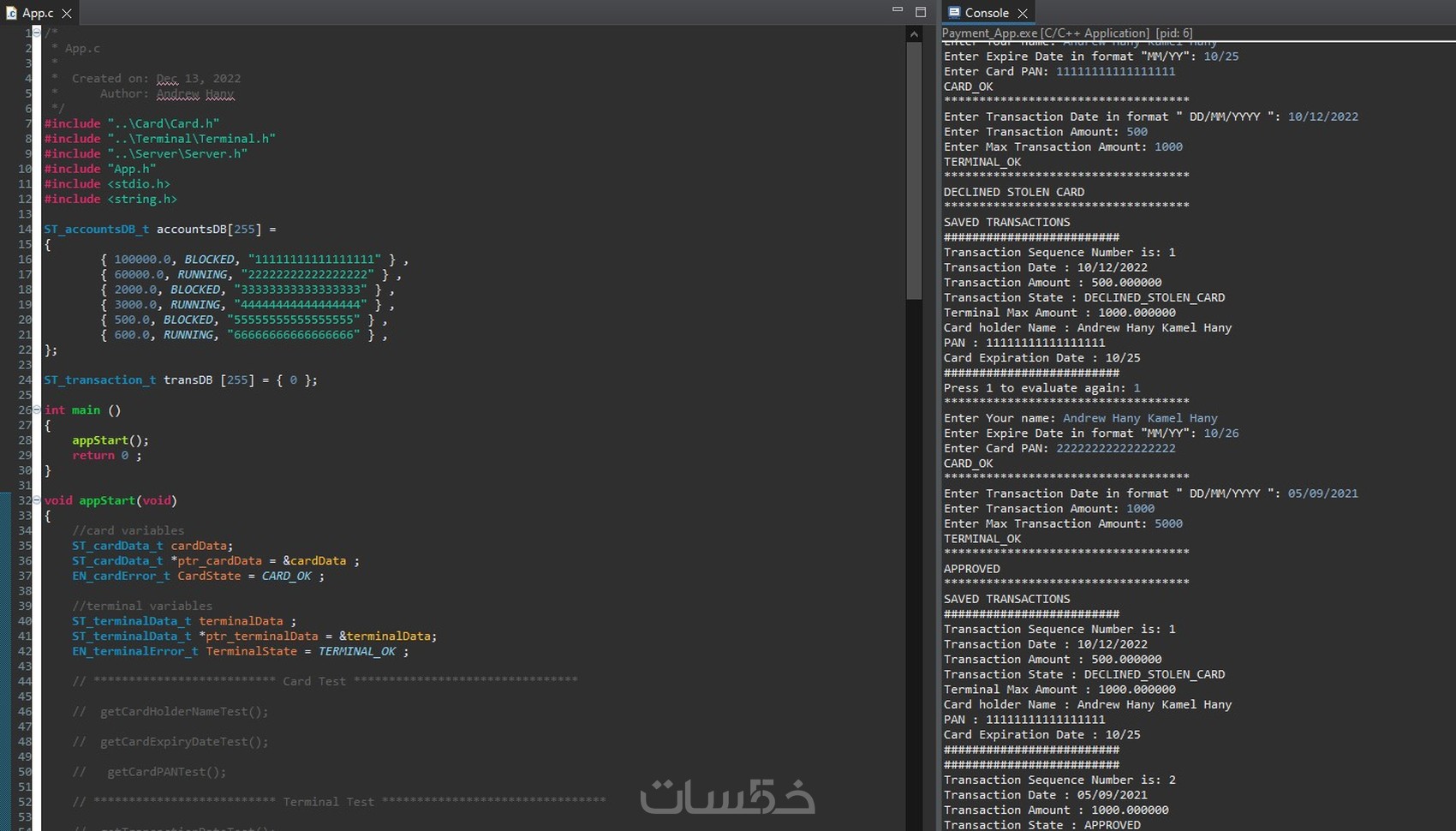The image size is (1456, 831).
Task: Select the Console tab
Action: 987,13
